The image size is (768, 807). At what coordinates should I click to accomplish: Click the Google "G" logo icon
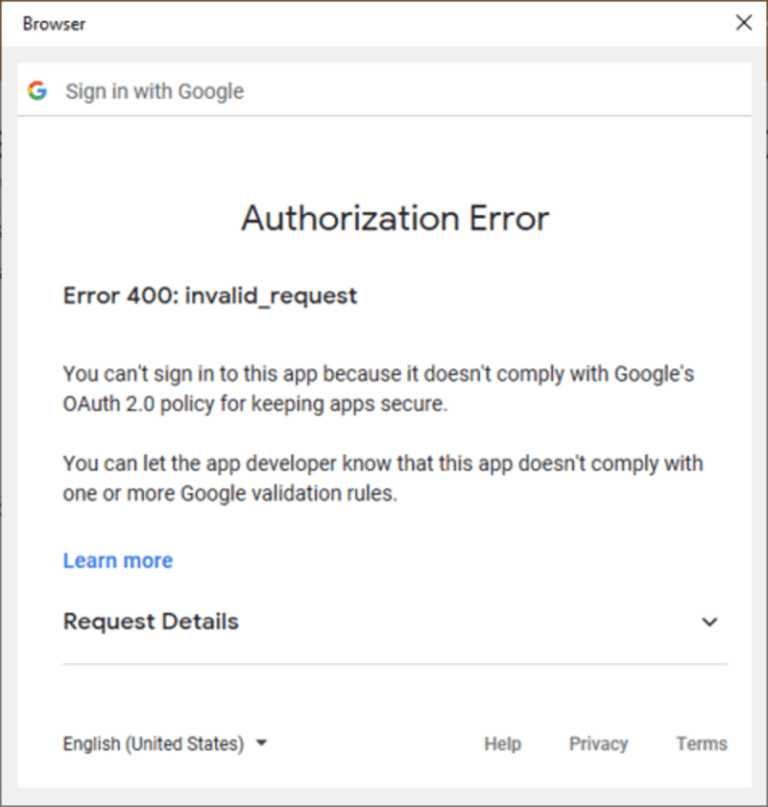(x=37, y=91)
